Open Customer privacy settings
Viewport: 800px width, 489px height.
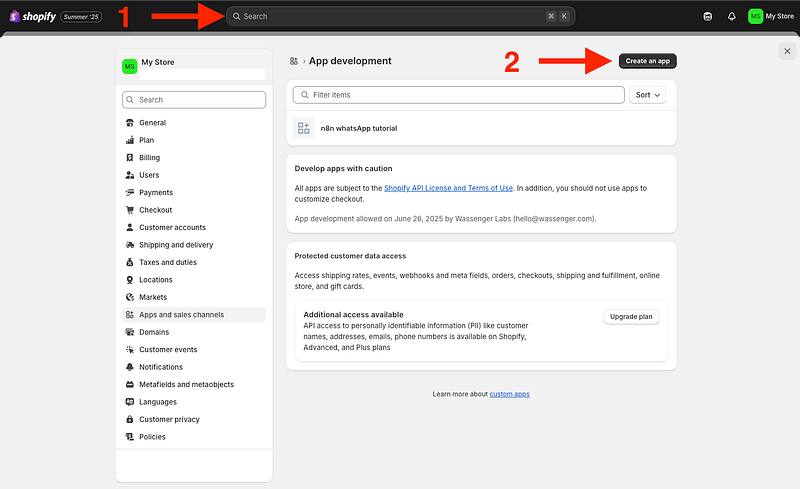pyautogui.click(x=169, y=420)
